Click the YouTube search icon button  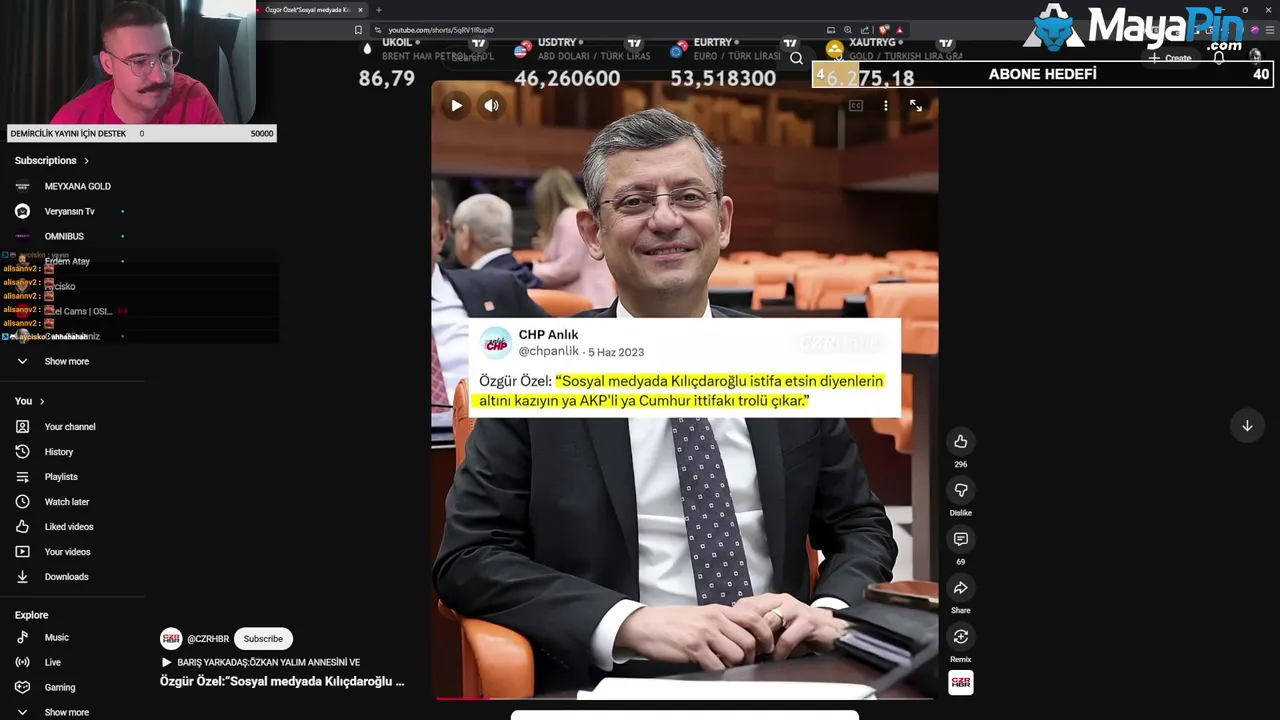pos(796,58)
